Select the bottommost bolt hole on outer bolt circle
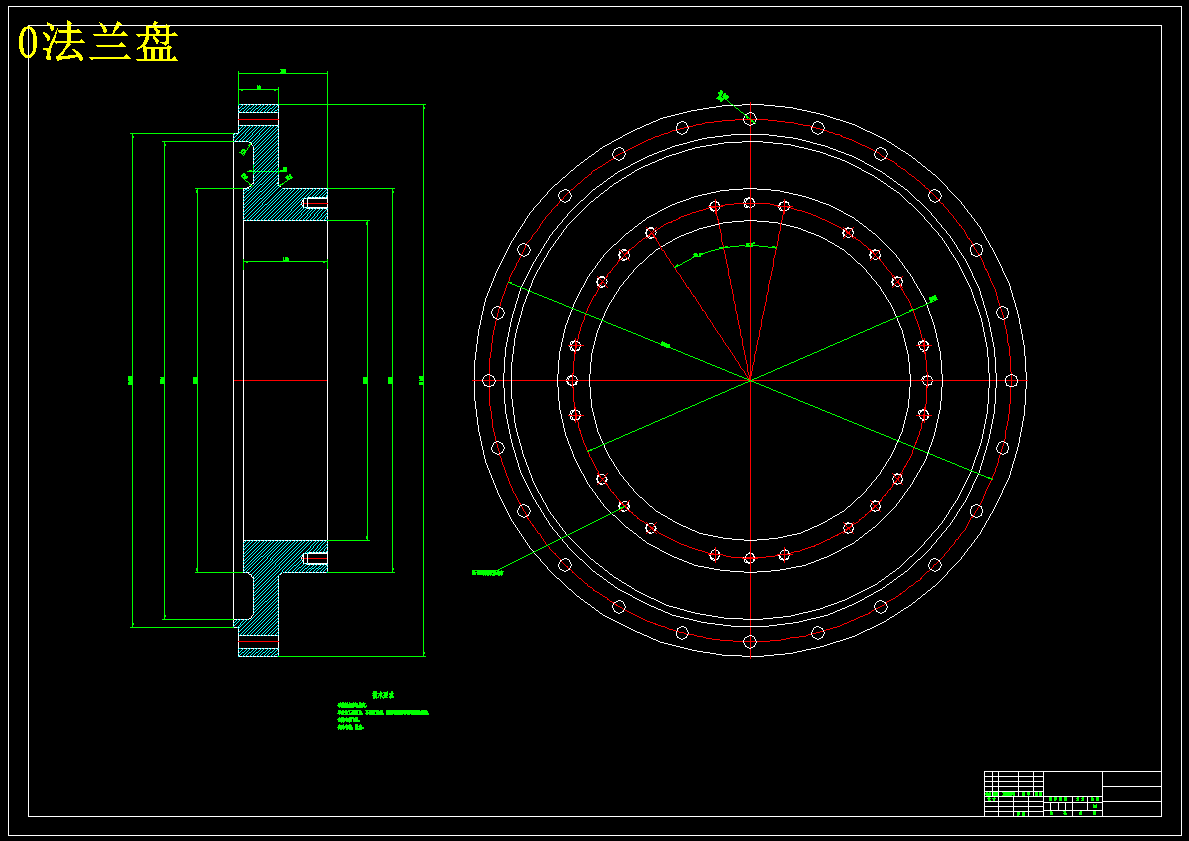This screenshot has height=841, width=1189. point(750,642)
